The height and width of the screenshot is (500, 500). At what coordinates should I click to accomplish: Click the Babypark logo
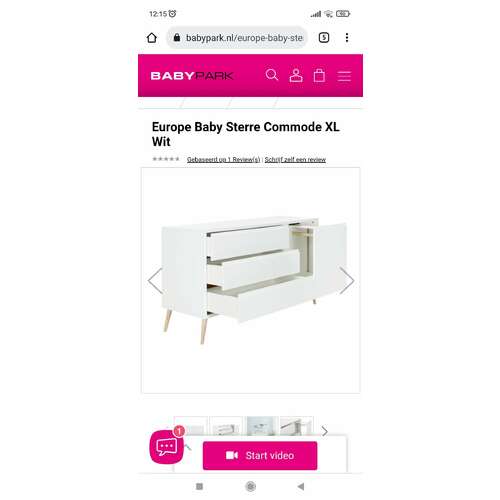pyautogui.click(x=192, y=76)
